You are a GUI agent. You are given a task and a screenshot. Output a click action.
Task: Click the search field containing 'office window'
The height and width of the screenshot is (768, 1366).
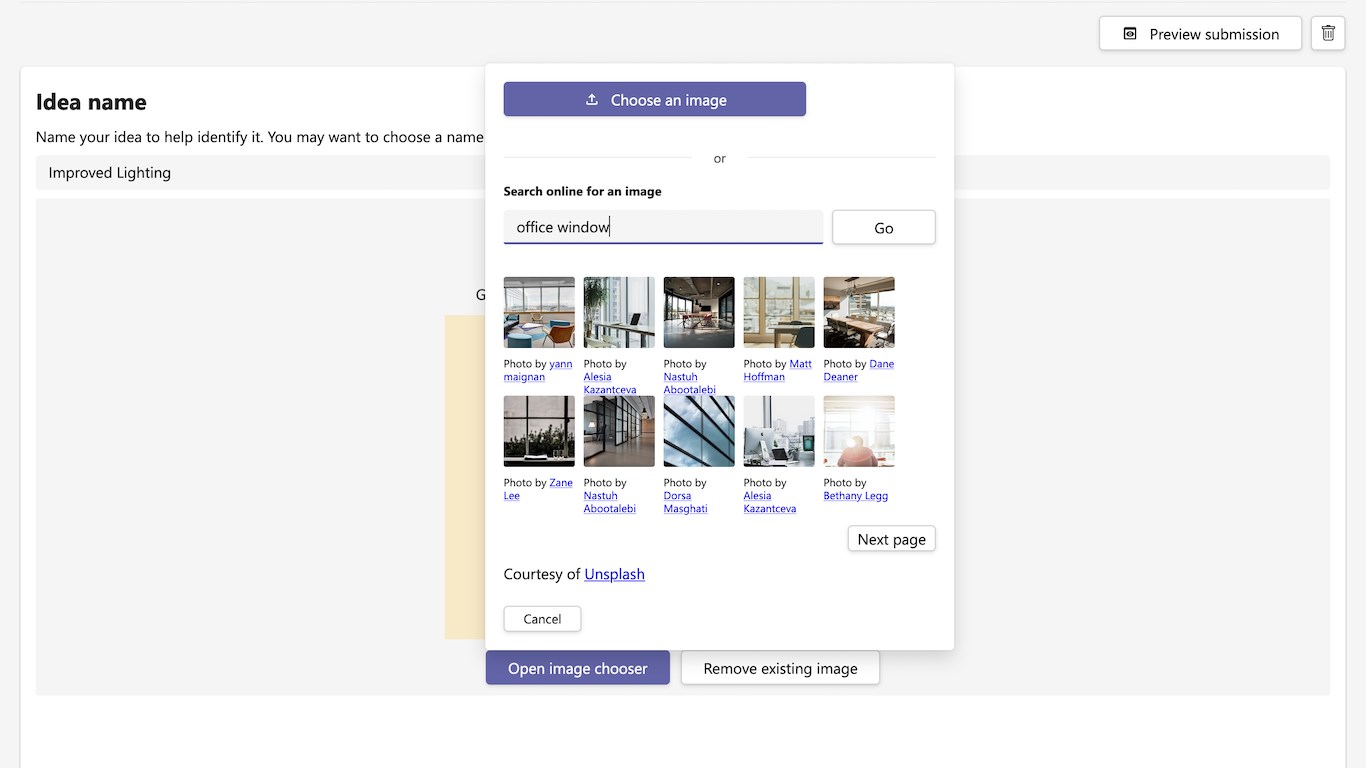663,227
